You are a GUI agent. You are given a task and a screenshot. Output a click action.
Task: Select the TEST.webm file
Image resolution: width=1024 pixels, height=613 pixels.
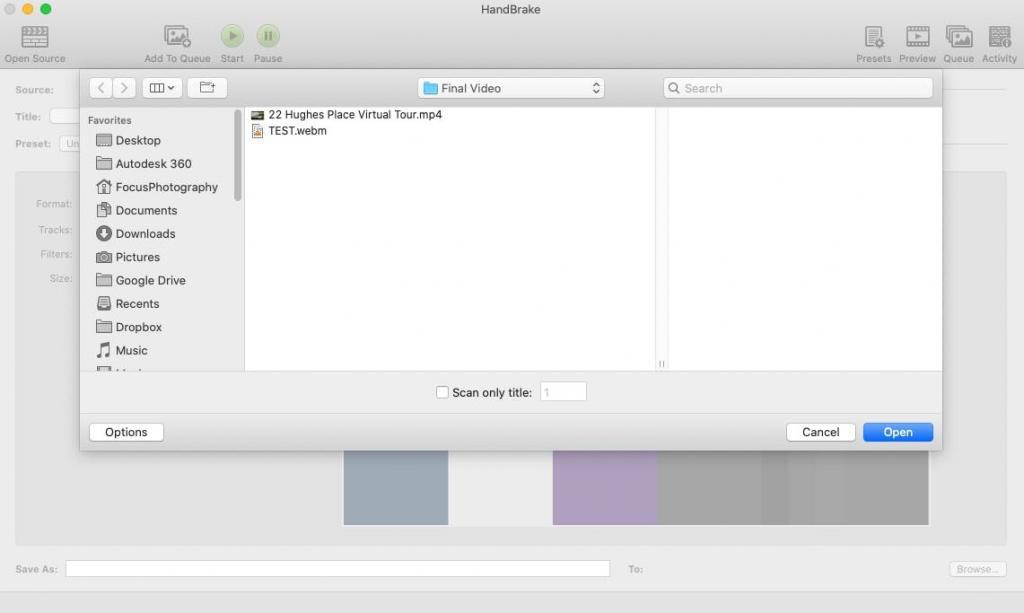tap(297, 131)
